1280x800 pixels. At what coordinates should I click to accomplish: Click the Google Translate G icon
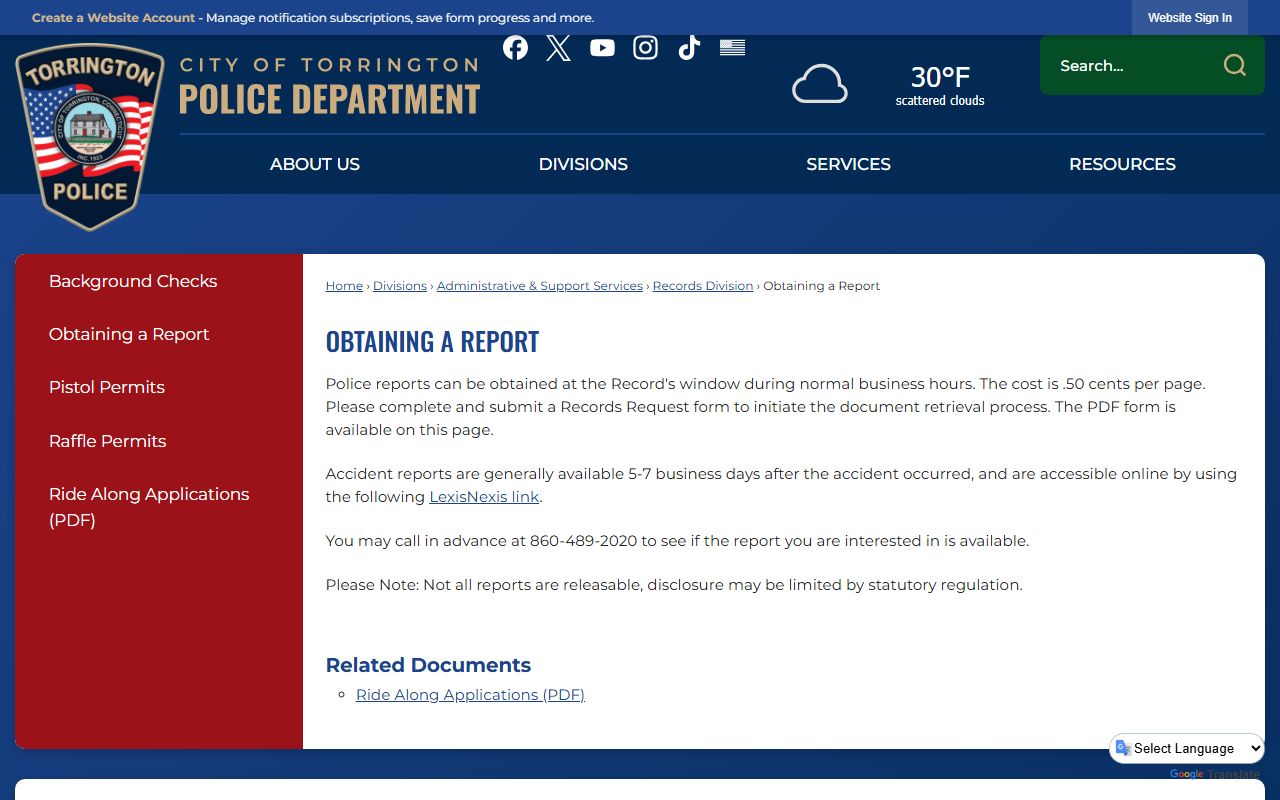(x=1123, y=748)
